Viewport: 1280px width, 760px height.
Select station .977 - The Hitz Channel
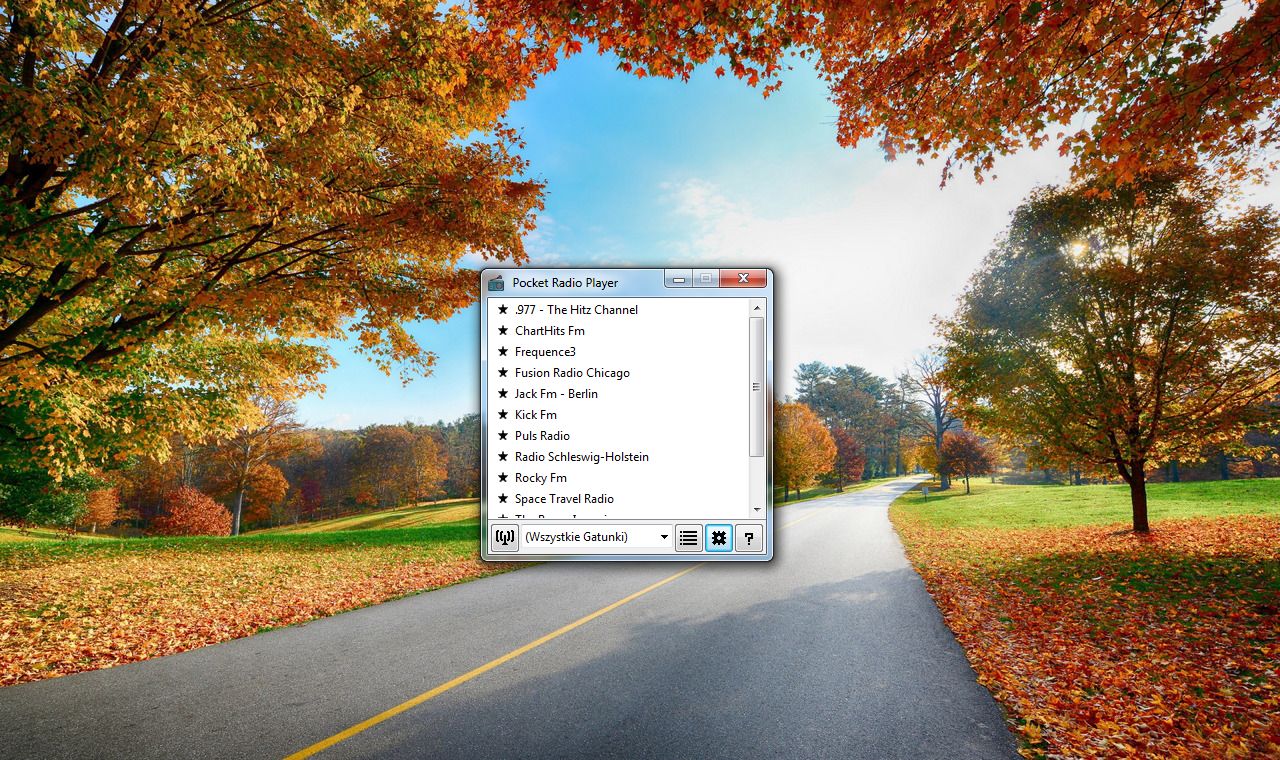click(x=618, y=310)
